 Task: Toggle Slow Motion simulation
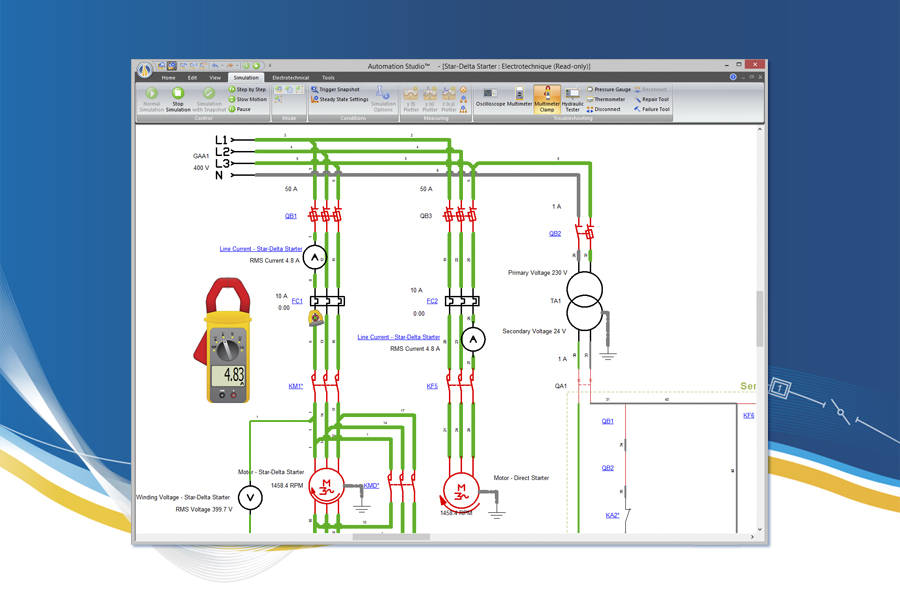click(247, 99)
